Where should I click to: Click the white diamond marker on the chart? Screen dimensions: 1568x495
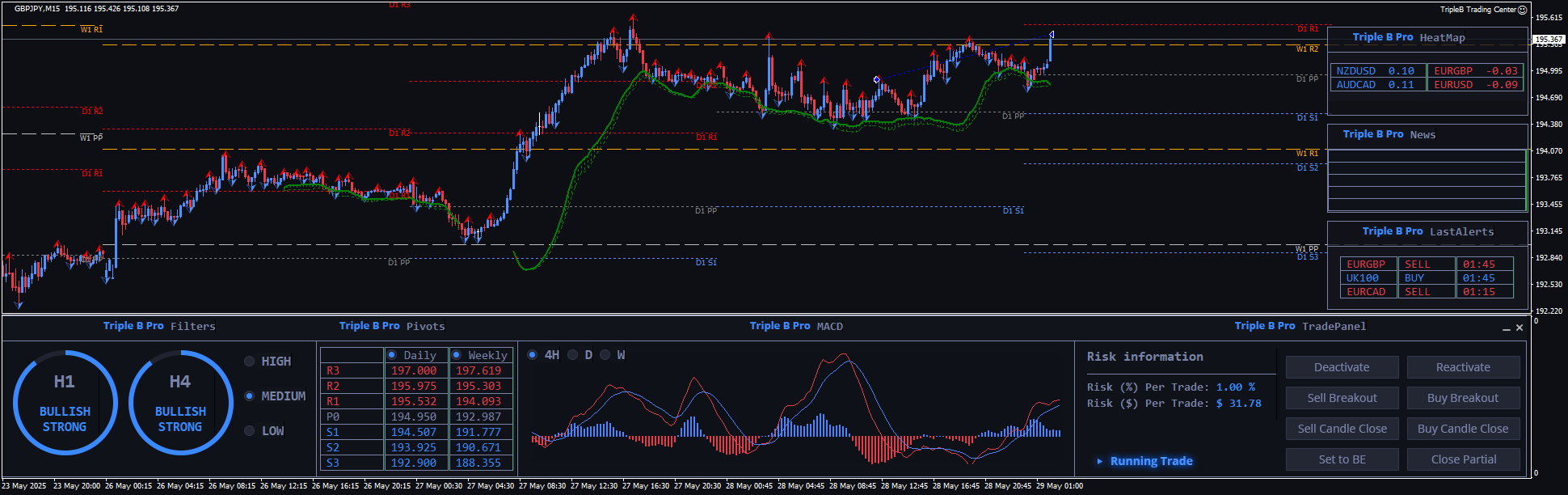click(876, 79)
